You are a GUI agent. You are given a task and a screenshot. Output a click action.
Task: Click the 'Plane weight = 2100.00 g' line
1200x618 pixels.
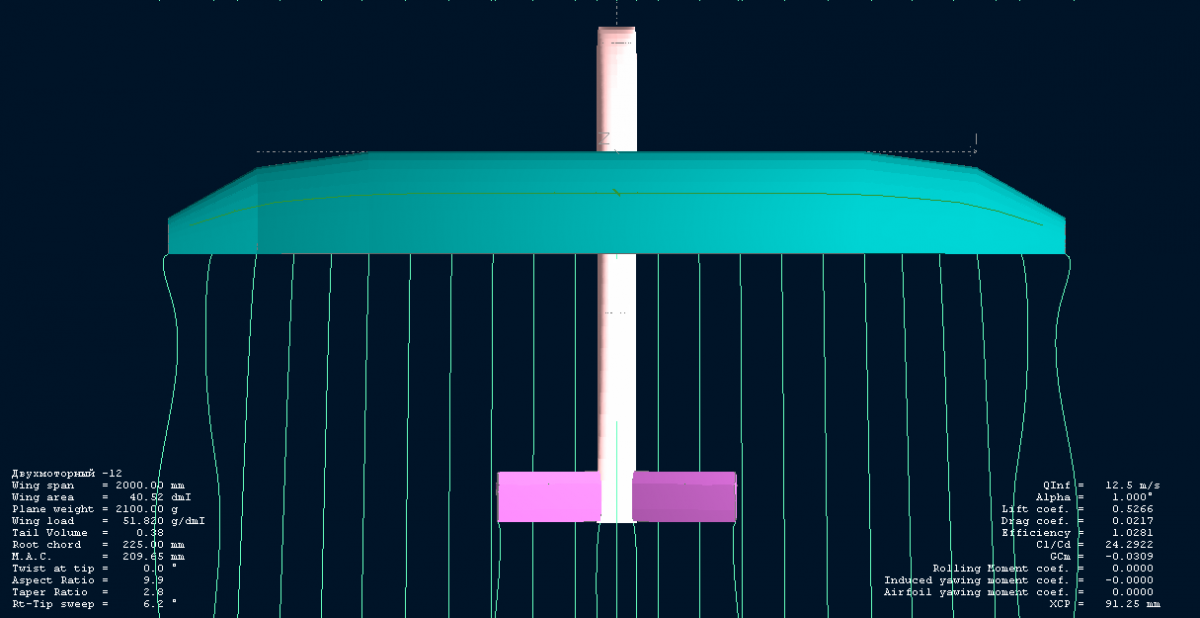95,509
